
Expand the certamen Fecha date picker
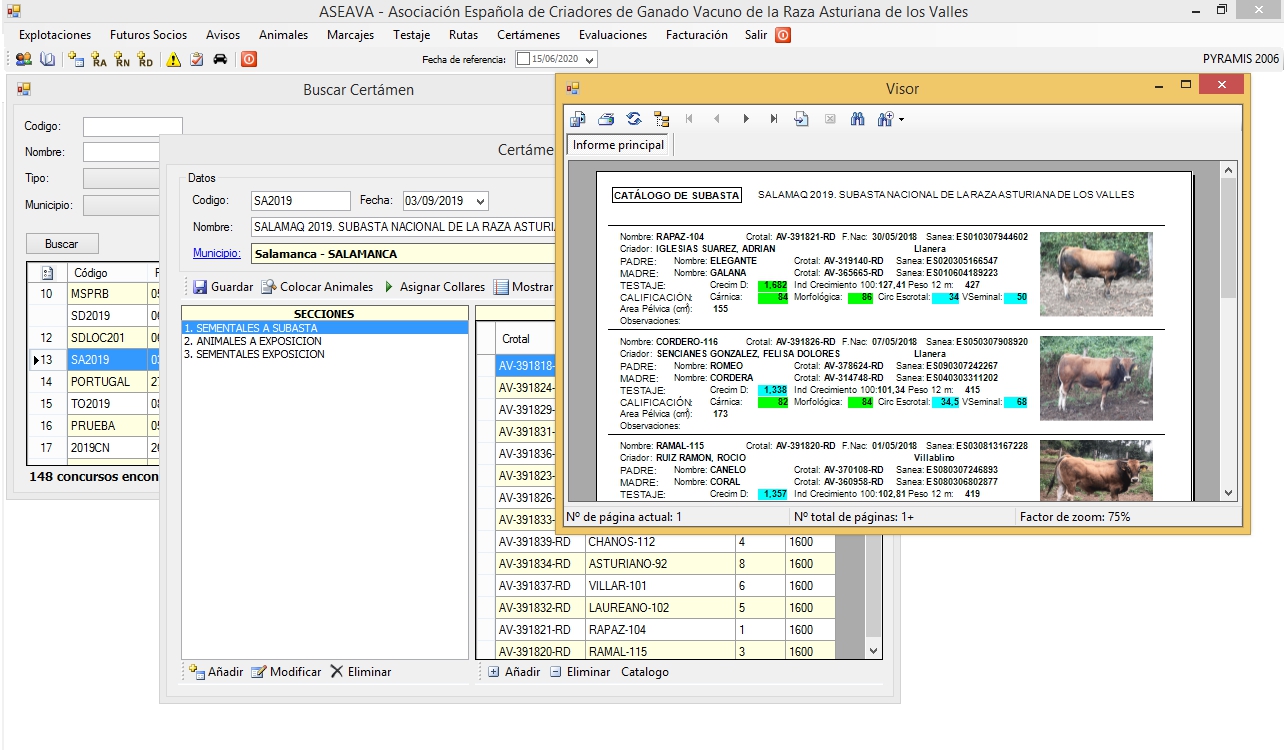[481, 201]
